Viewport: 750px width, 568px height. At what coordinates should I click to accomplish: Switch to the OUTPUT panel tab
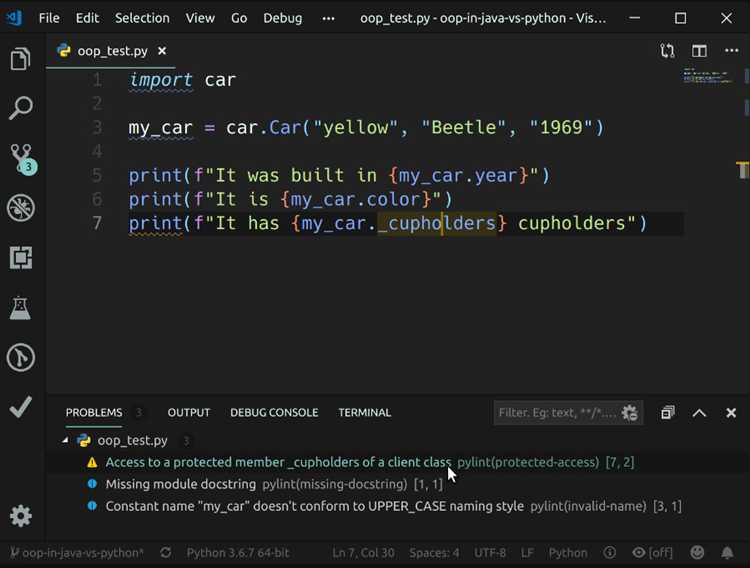[x=188, y=412]
